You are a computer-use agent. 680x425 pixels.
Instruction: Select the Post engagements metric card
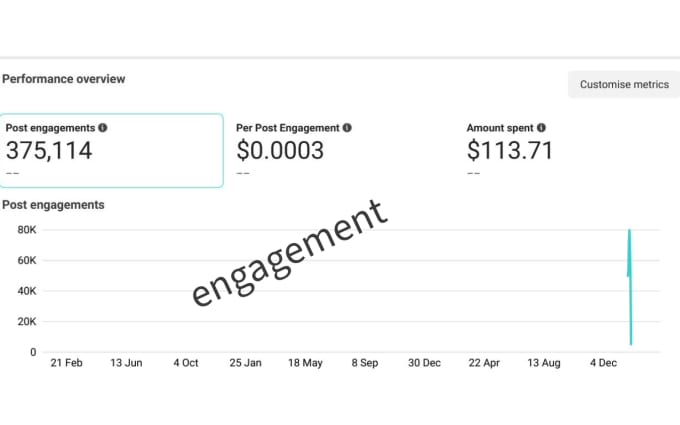point(111,150)
